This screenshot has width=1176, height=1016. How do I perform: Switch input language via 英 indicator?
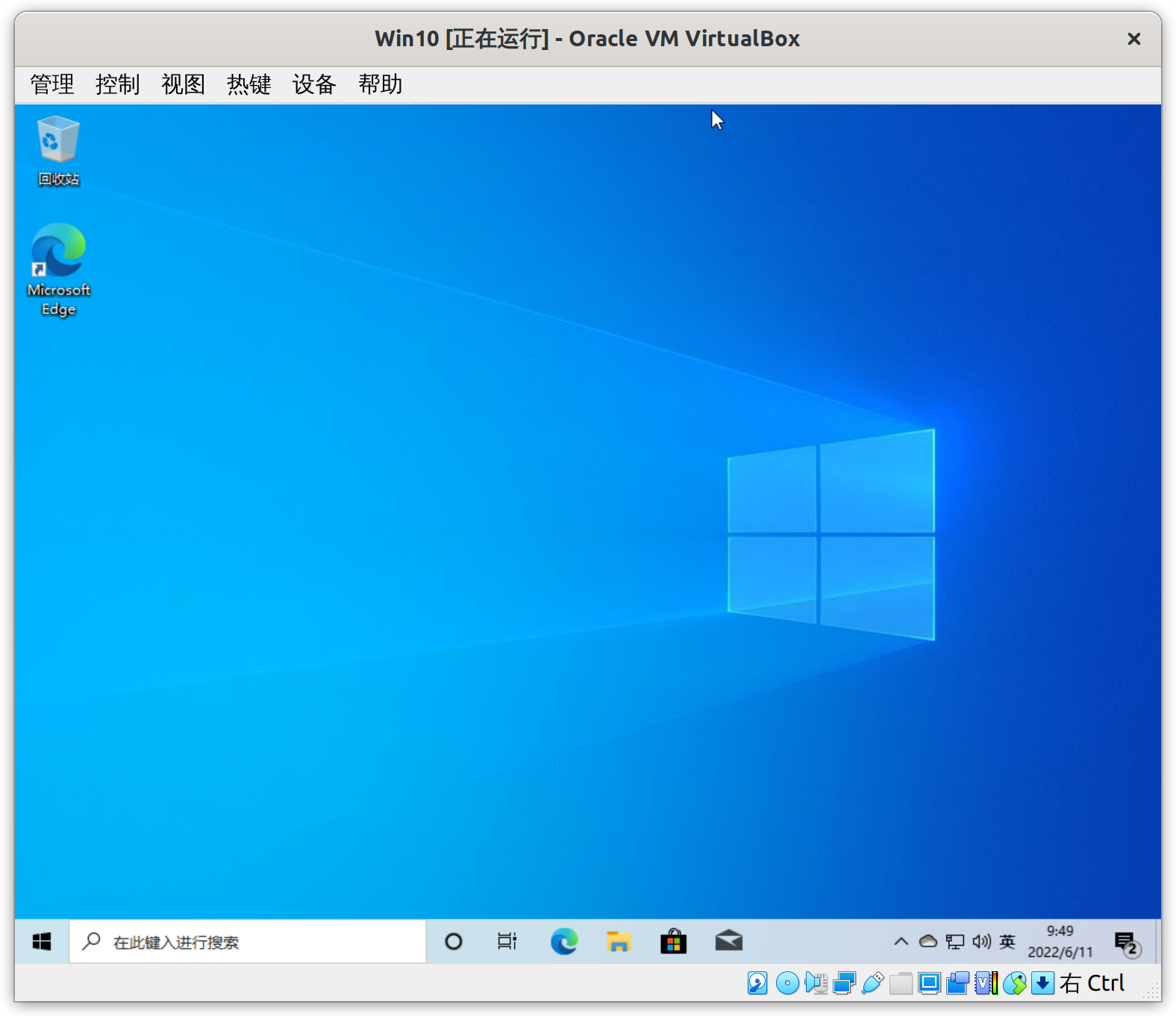pyautogui.click(x=1007, y=941)
